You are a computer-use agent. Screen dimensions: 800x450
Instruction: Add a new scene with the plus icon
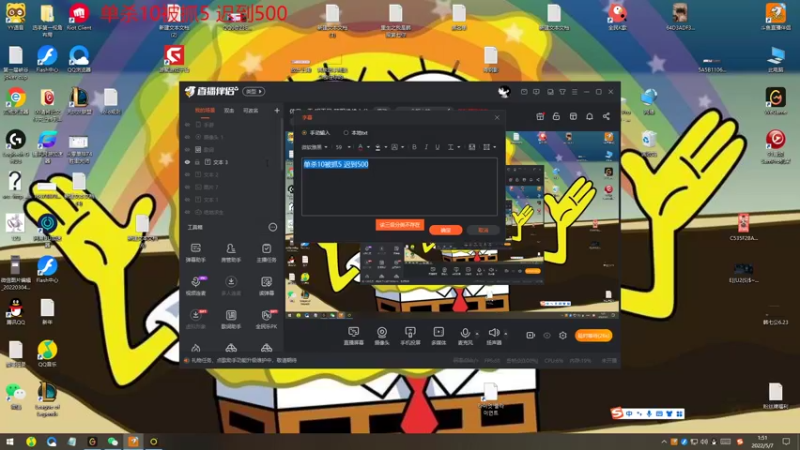(277, 110)
